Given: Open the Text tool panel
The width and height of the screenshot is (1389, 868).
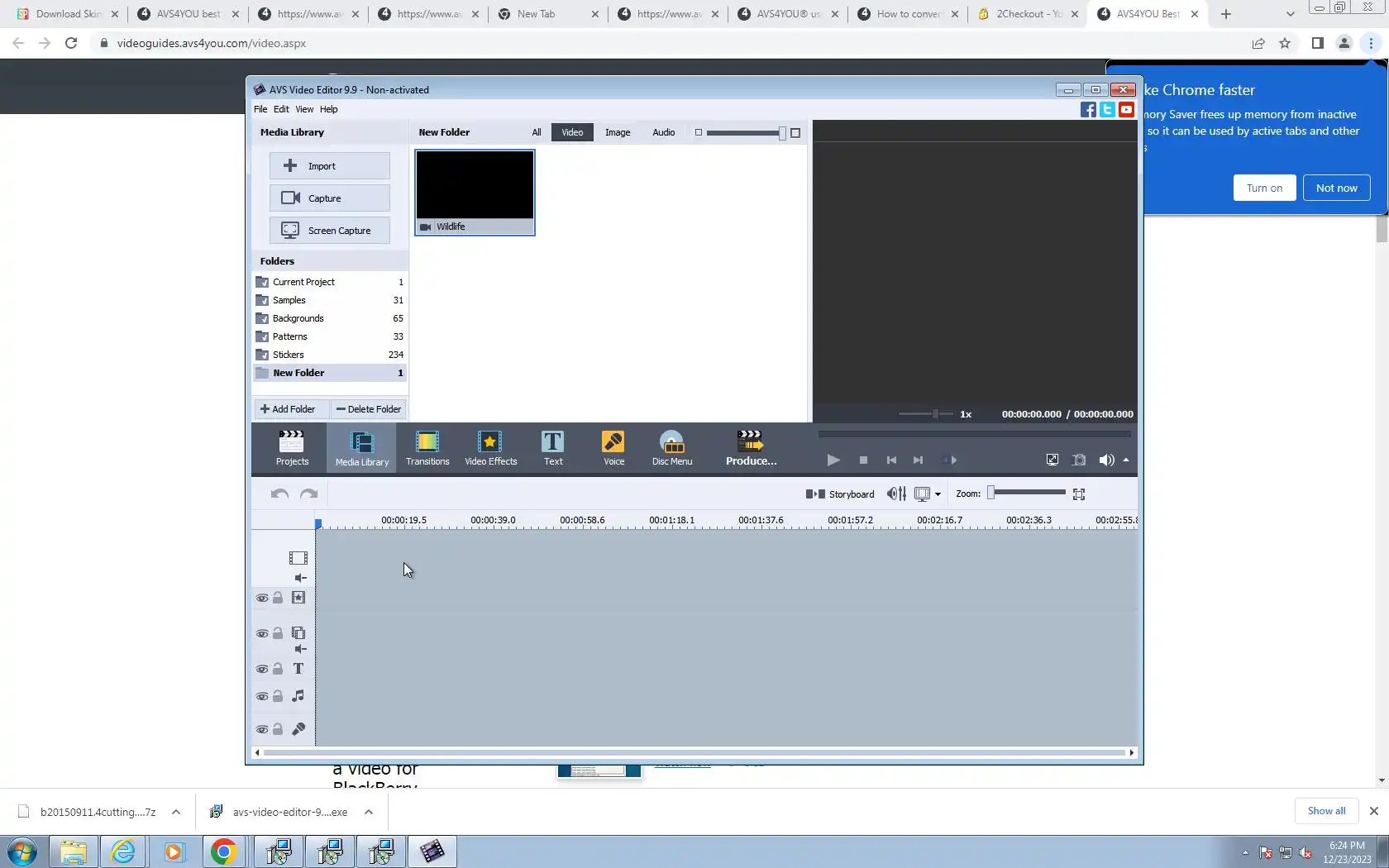Looking at the screenshot, I should point(553,448).
